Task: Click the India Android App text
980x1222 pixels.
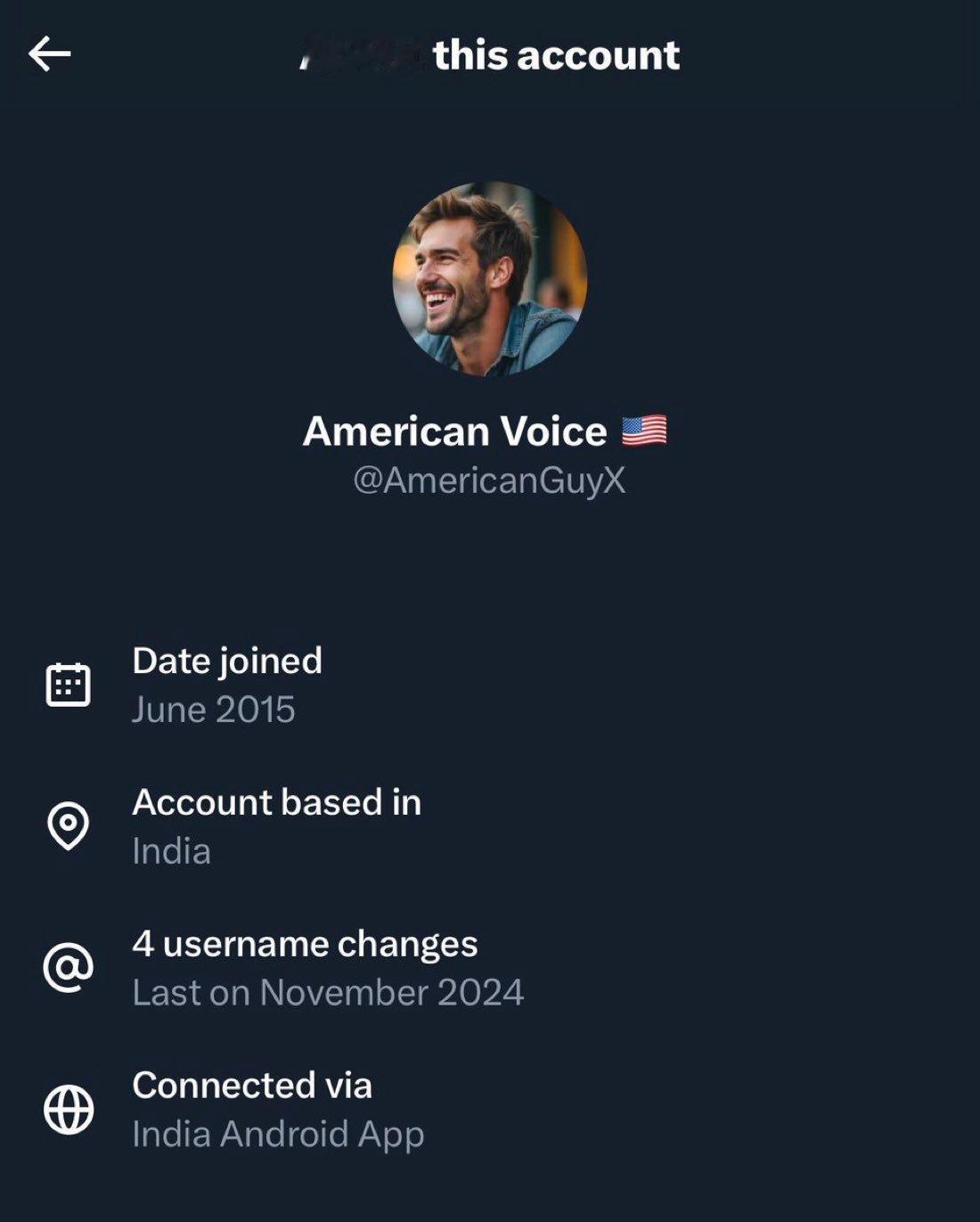Action: tap(278, 1135)
